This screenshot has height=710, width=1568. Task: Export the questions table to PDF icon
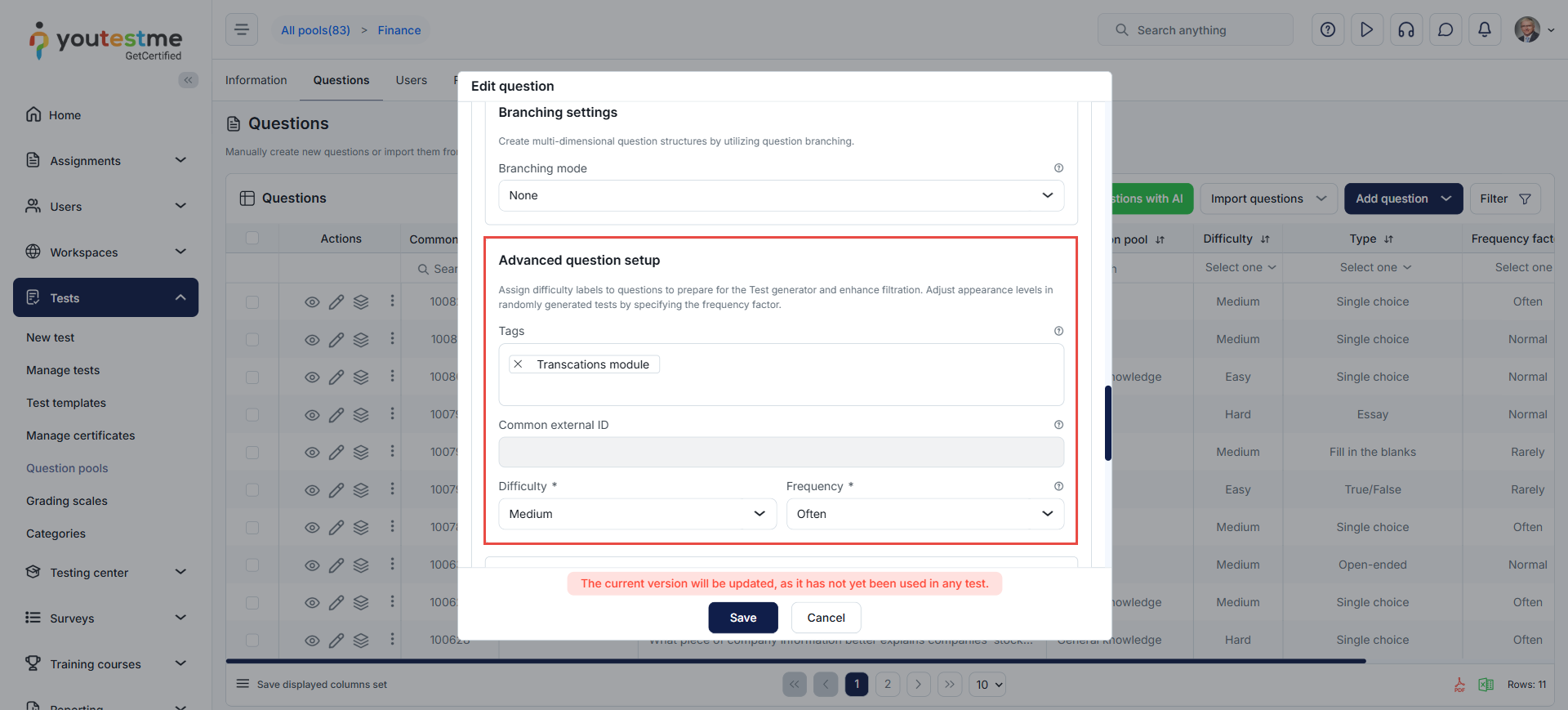point(1459,685)
